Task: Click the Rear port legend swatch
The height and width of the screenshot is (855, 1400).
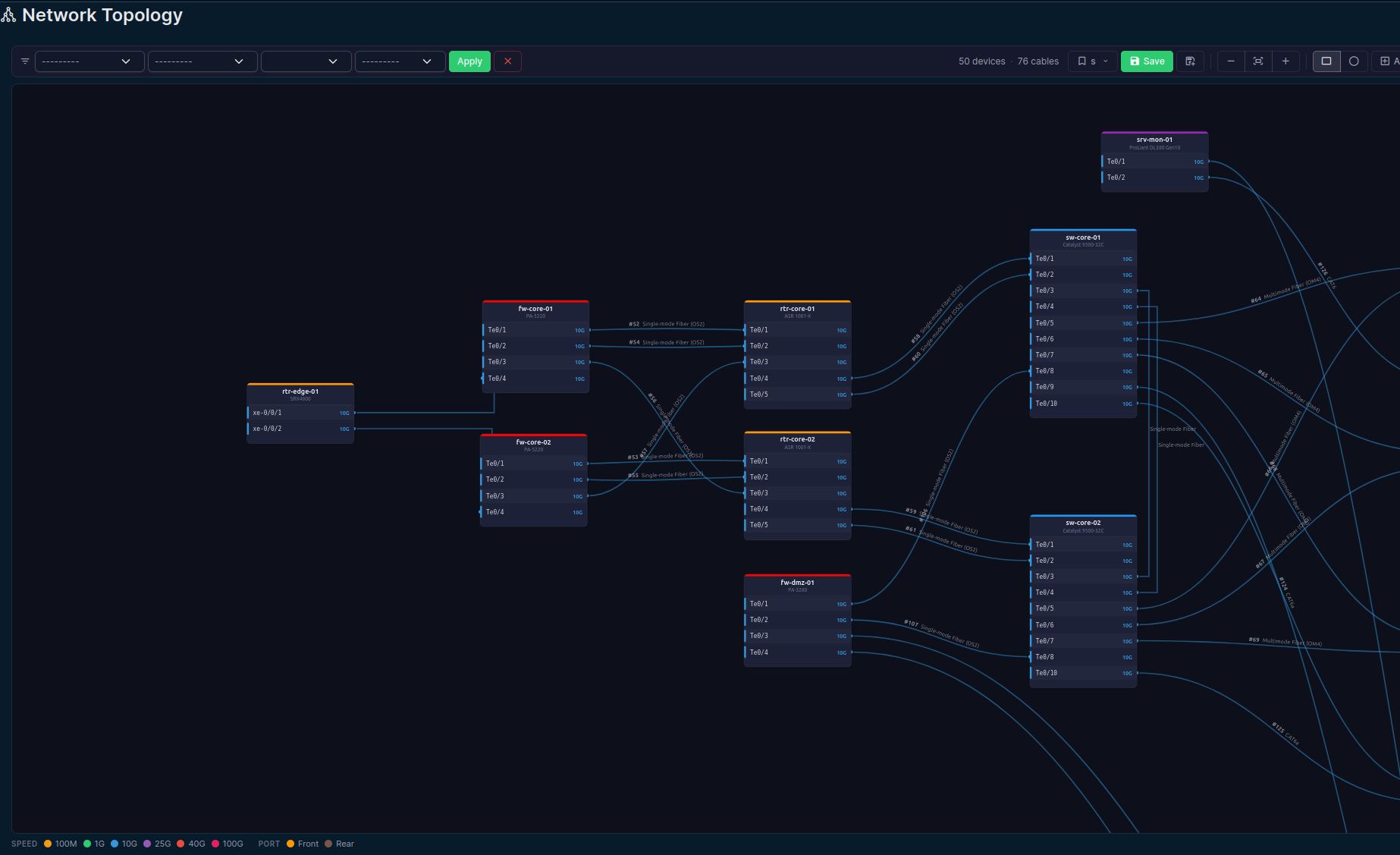Action: click(328, 844)
